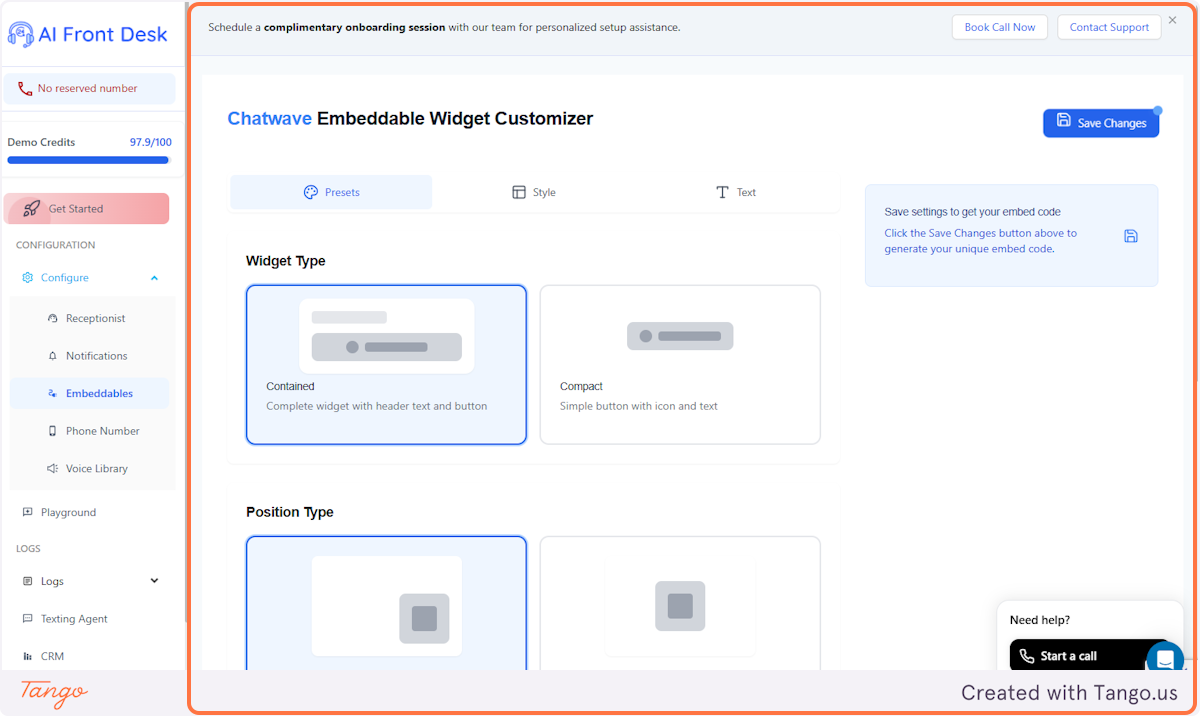
Task: Dismiss the Tango overlay with the X
Action: pos(1172,19)
